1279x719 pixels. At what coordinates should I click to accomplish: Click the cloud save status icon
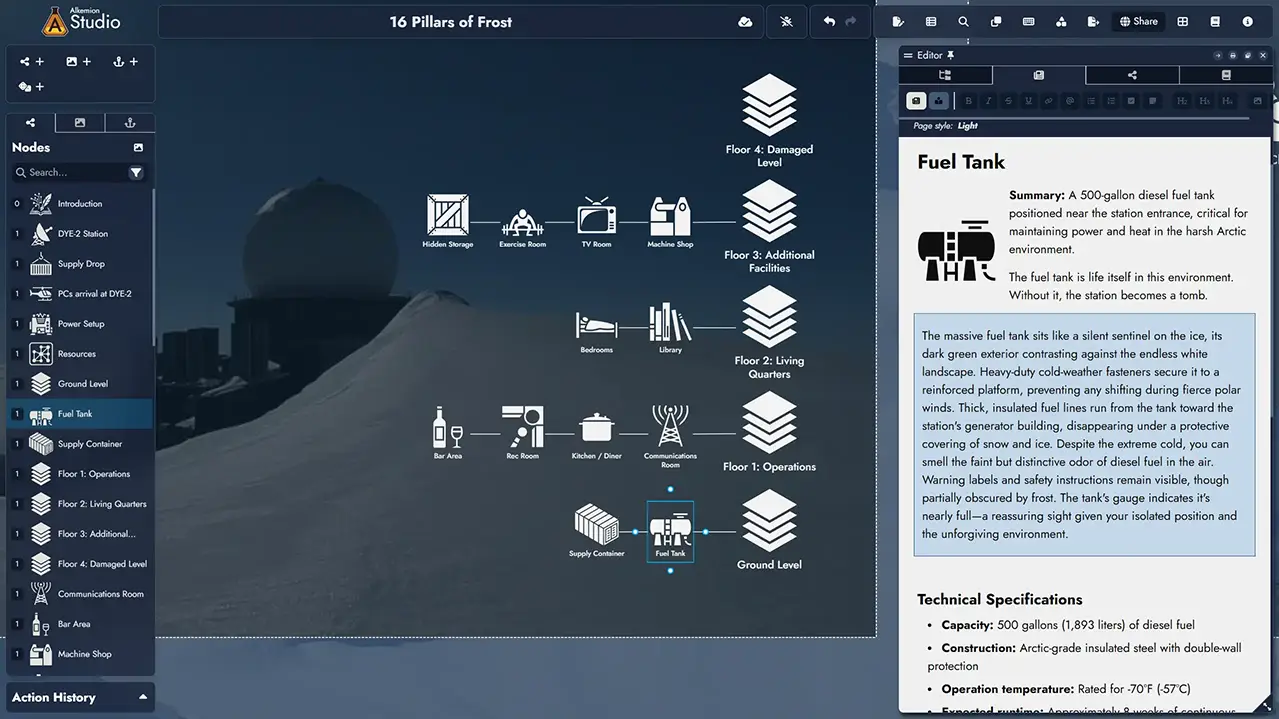(x=745, y=21)
